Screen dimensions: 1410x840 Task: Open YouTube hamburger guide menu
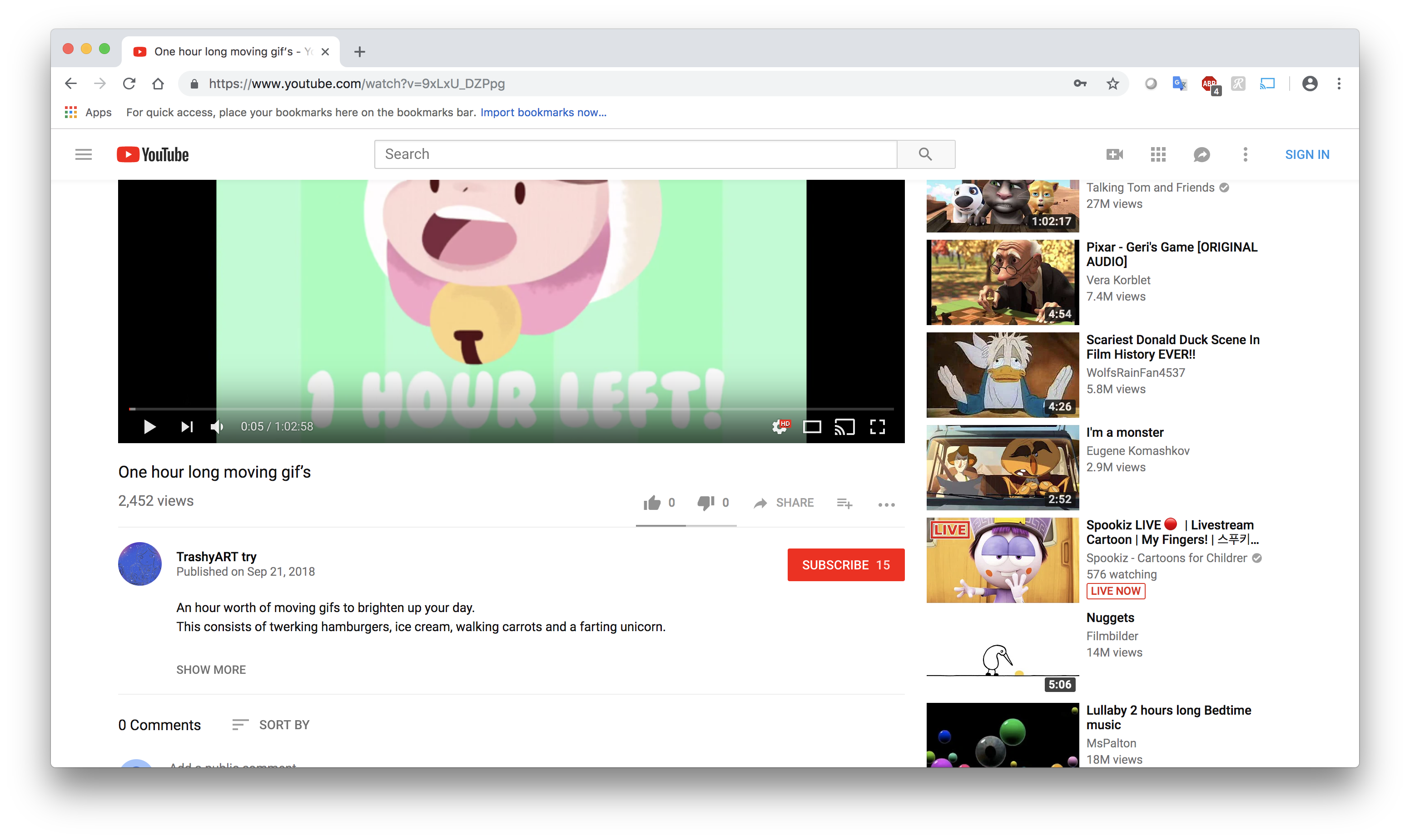[83, 154]
